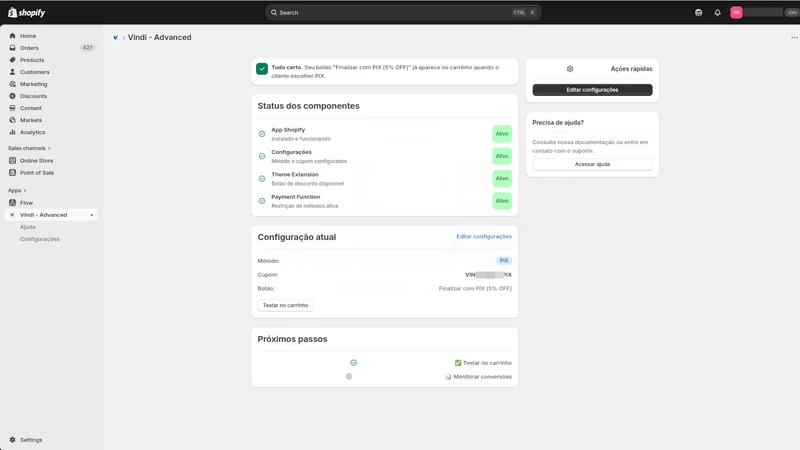Click the dark Editar configurações button
The height and width of the screenshot is (450, 800).
click(592, 90)
